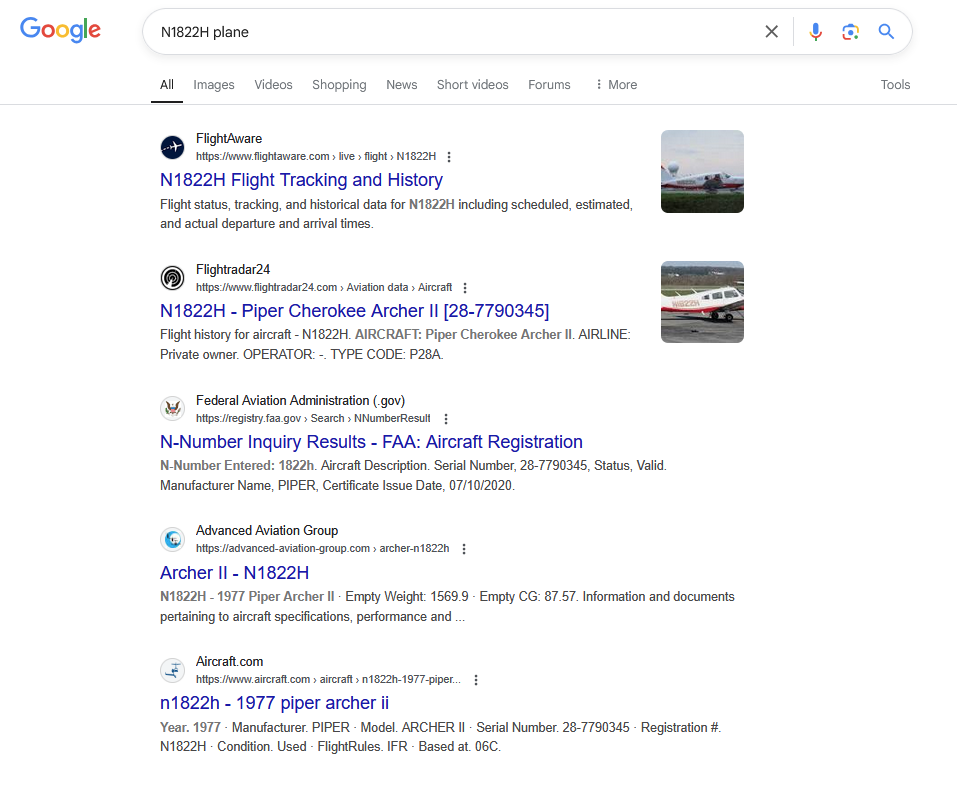Open N1822H Flight Tracking and History link

(302, 180)
